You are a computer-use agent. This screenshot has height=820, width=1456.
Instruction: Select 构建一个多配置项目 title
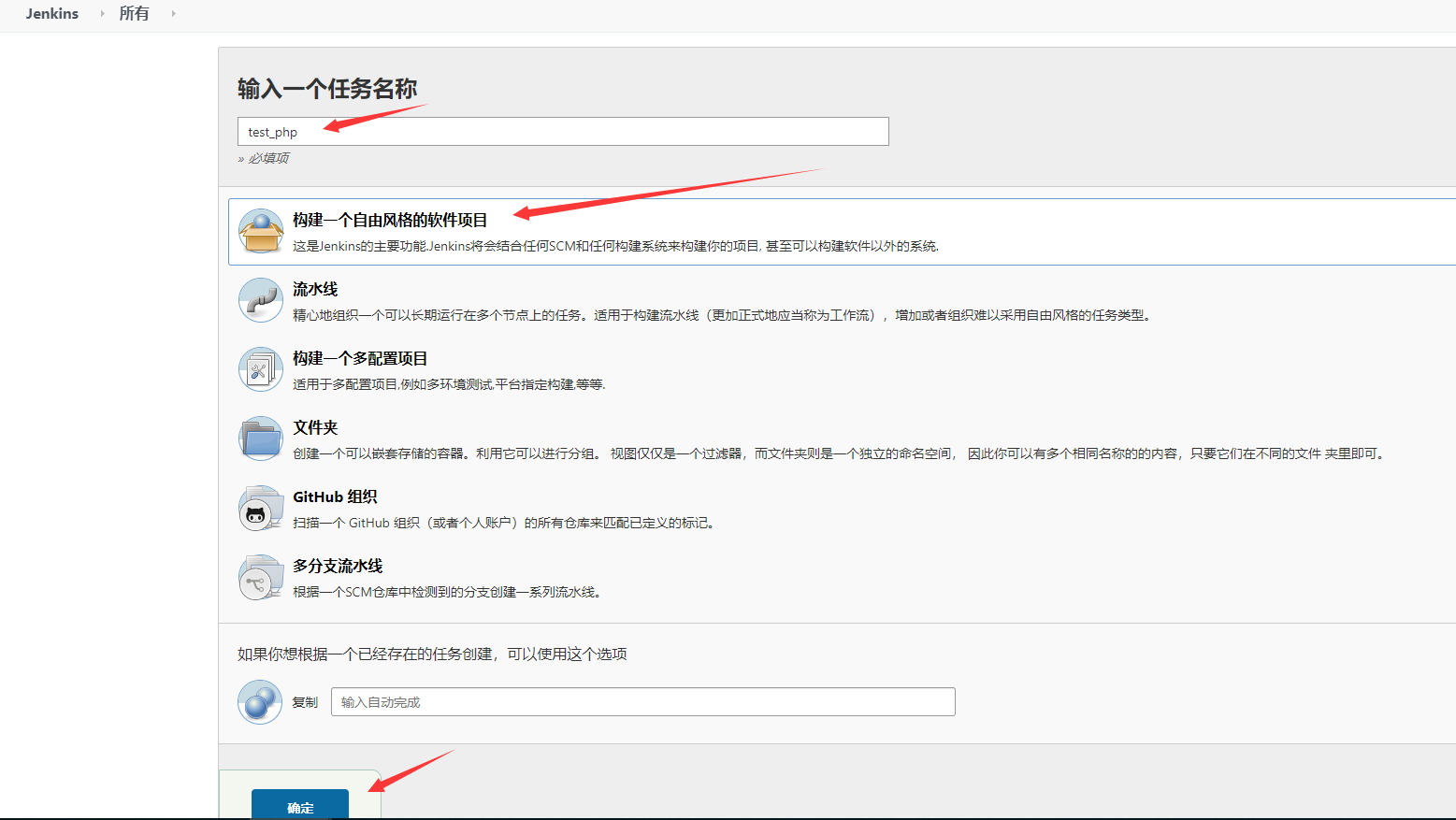pos(360,358)
